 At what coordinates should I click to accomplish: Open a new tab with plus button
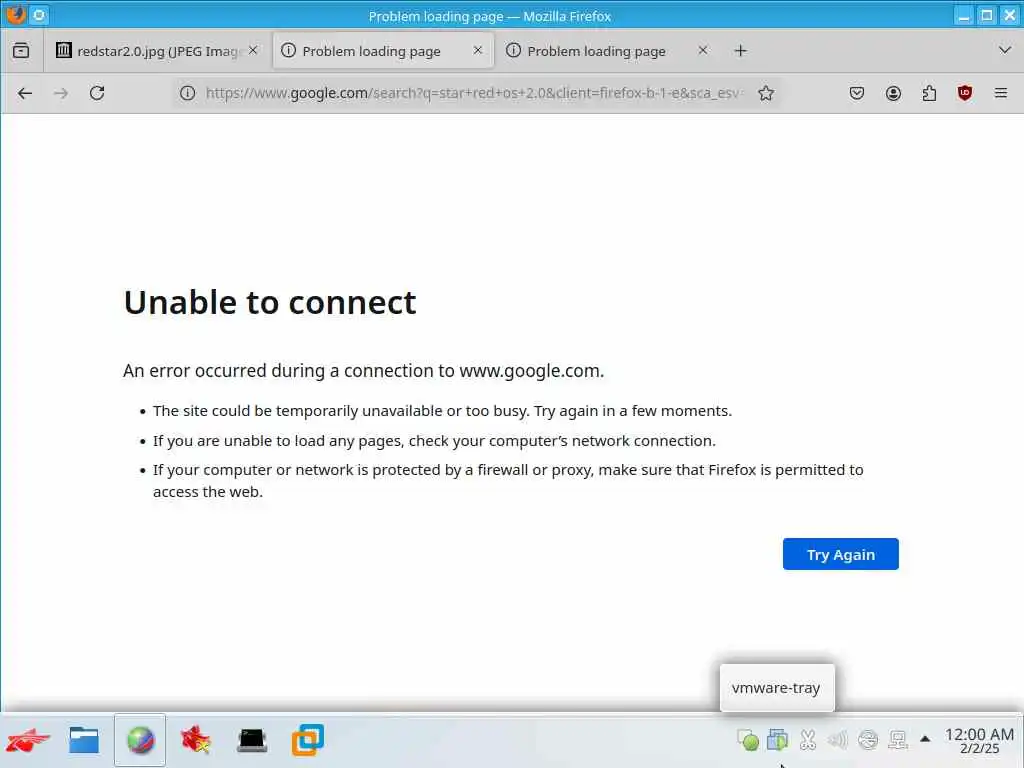[740, 50]
